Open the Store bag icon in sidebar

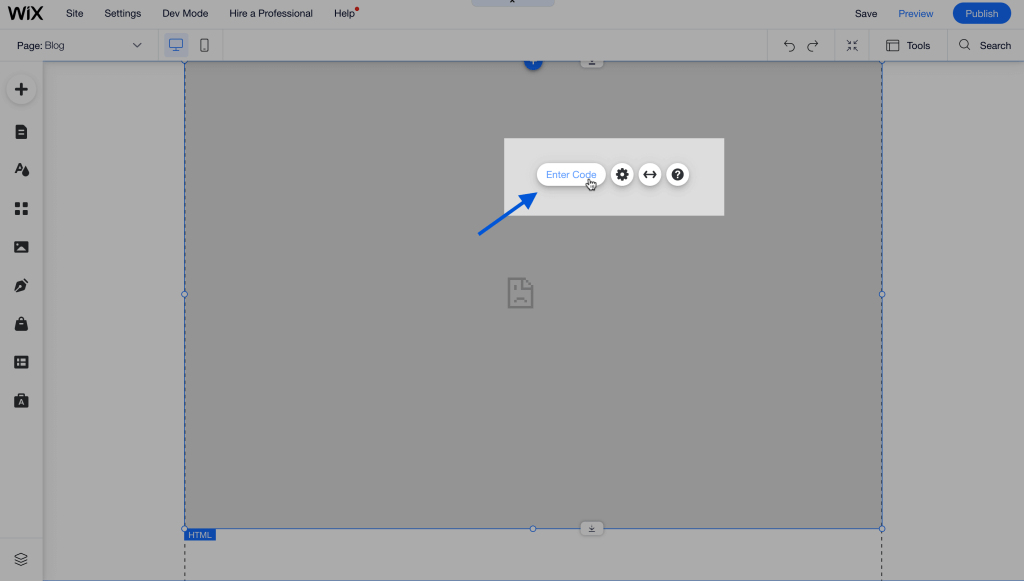[x=21, y=324]
